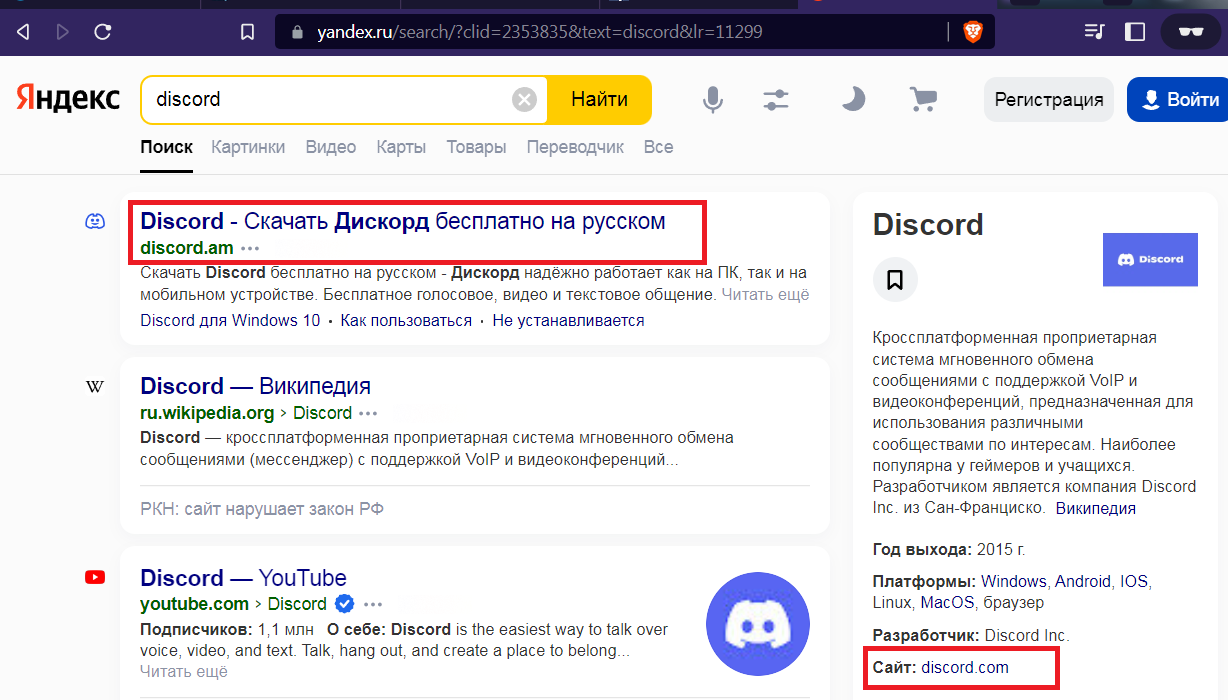Switch to the Видео tab

[x=331, y=147]
